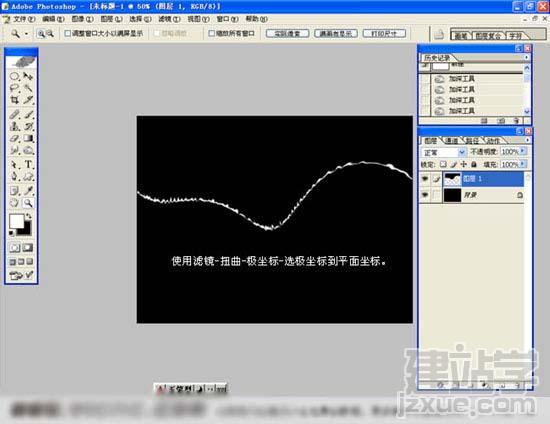Select the background (背景) layer thumbnail
This screenshot has height=424, width=550.
pos(452,195)
